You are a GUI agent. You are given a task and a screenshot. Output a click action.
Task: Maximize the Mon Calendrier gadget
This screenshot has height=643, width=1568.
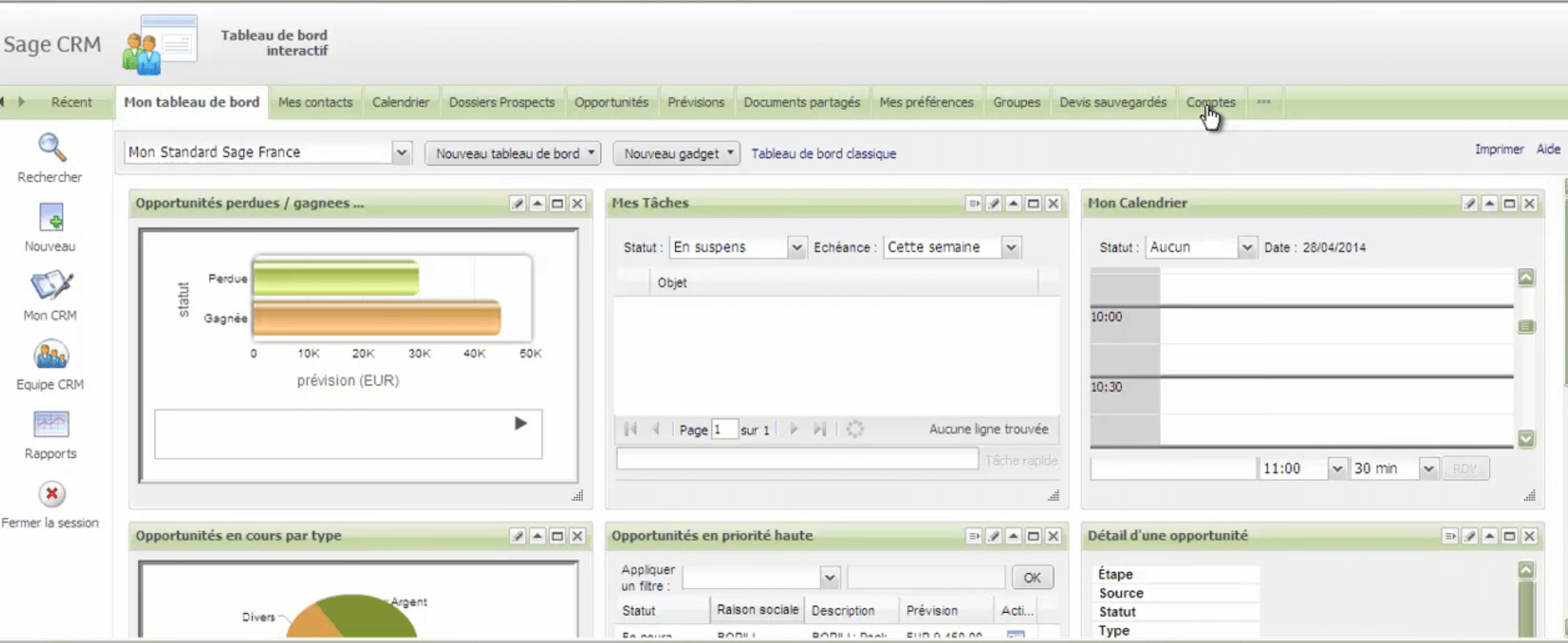(x=1510, y=203)
